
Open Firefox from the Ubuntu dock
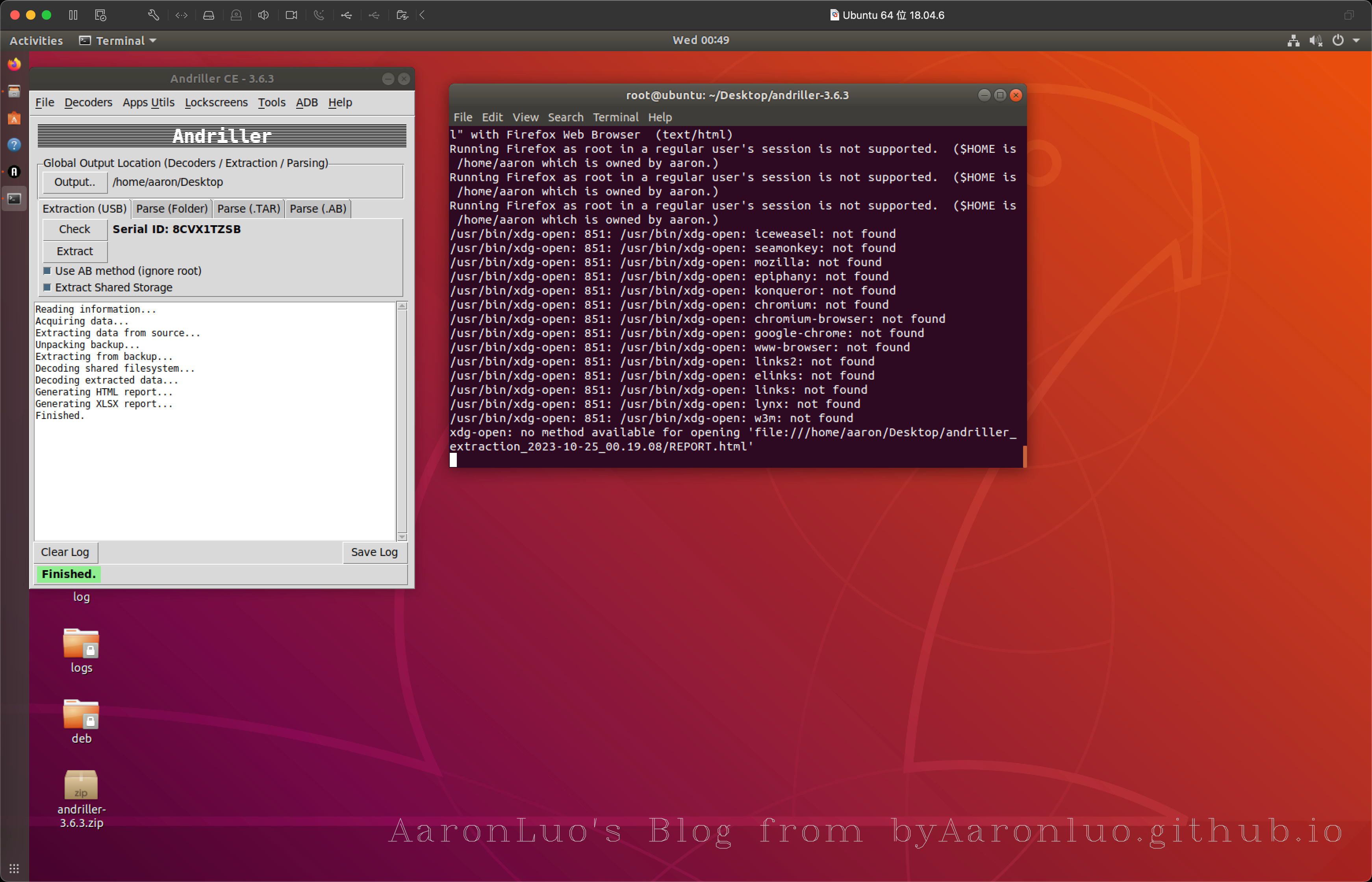[14, 64]
